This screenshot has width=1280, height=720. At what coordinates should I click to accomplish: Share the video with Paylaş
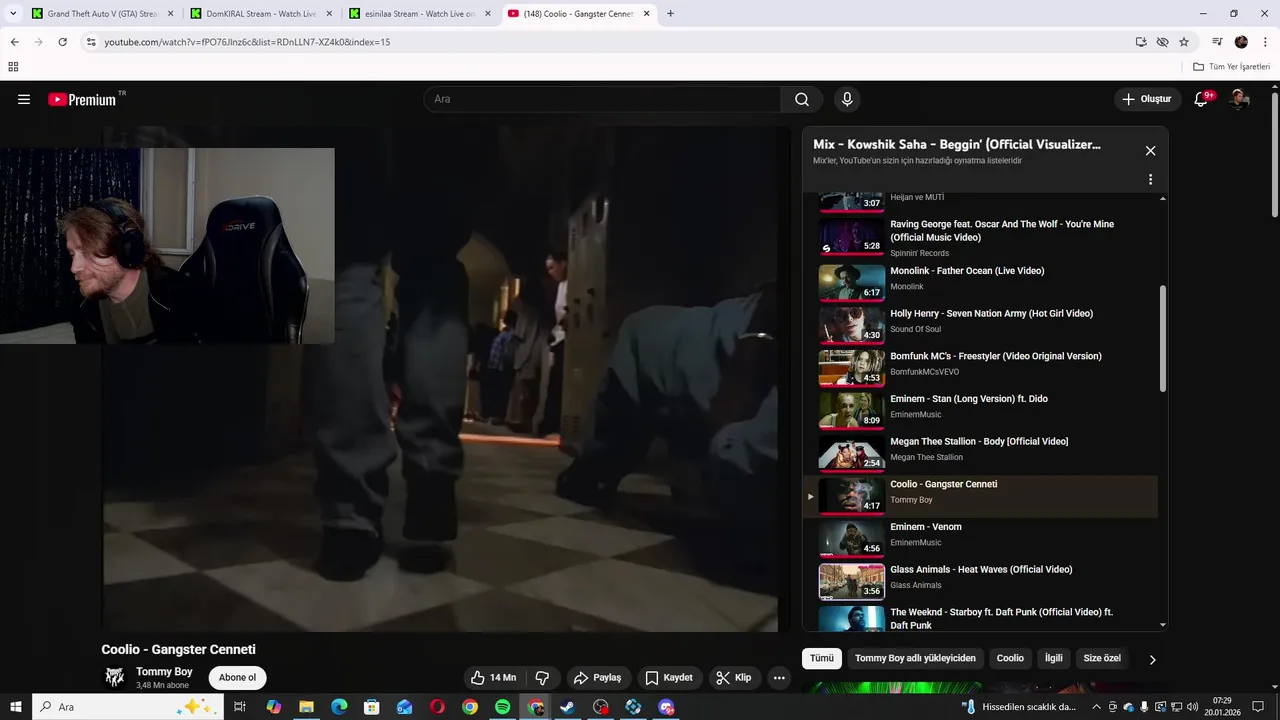tap(598, 678)
